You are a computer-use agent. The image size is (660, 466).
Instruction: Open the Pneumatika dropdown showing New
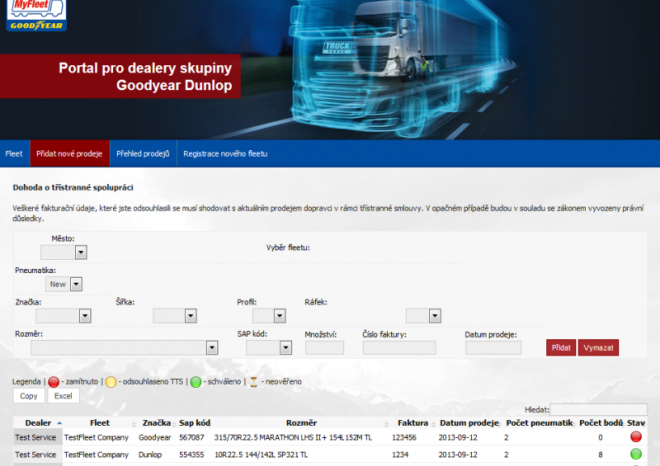(x=64, y=284)
